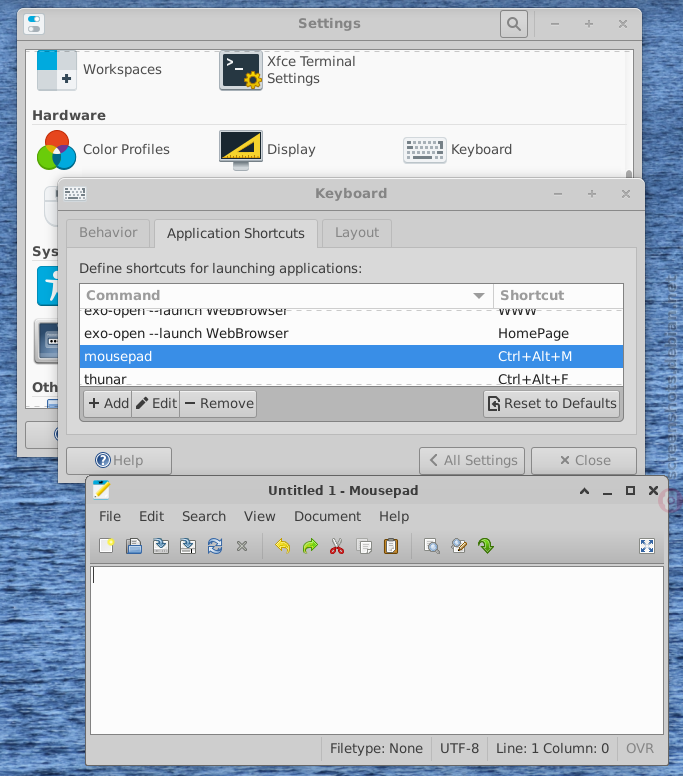Click the Reload document icon in Mousepad
The width and height of the screenshot is (683, 776).
coord(215,546)
